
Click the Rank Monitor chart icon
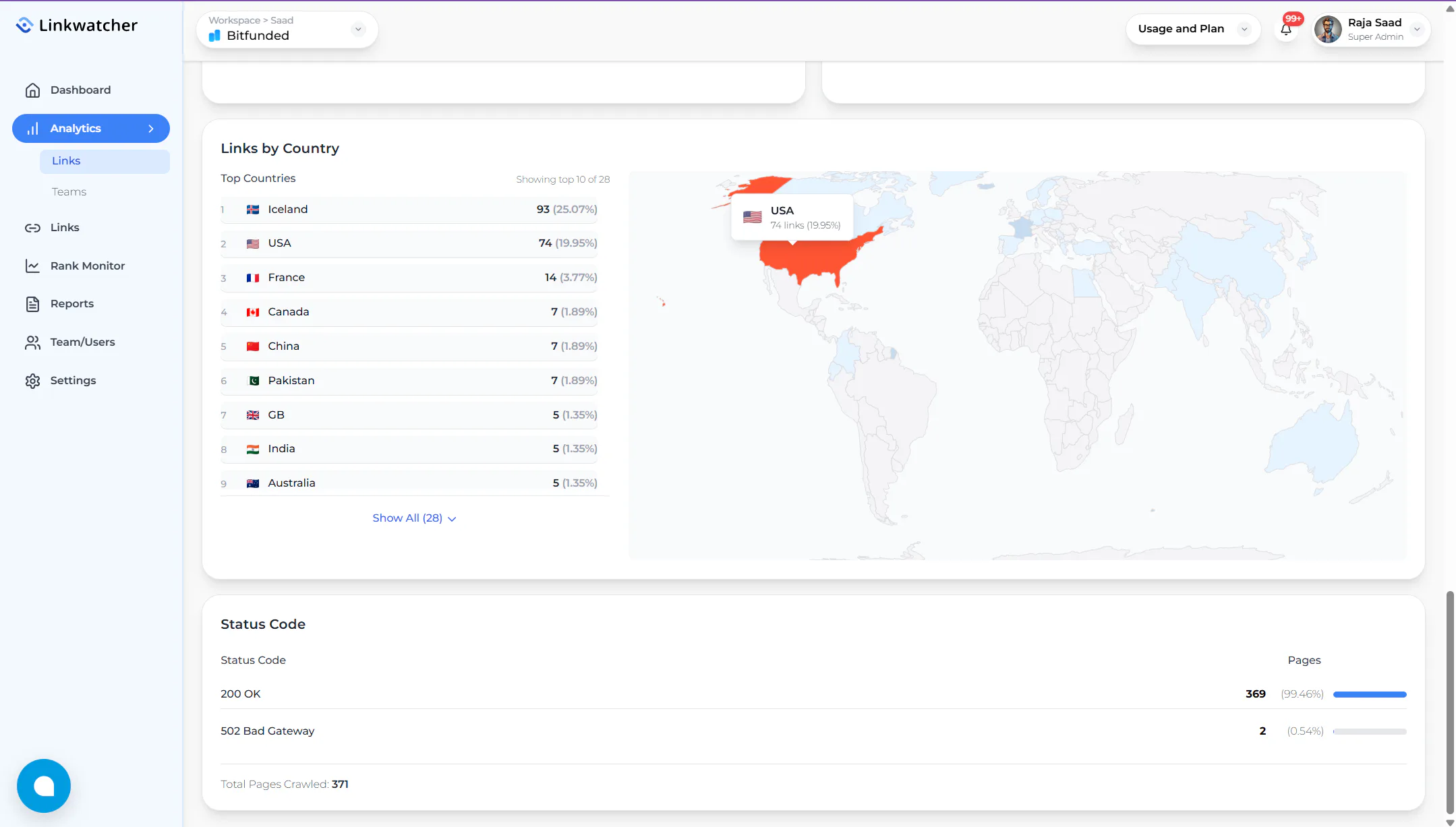tap(32, 266)
